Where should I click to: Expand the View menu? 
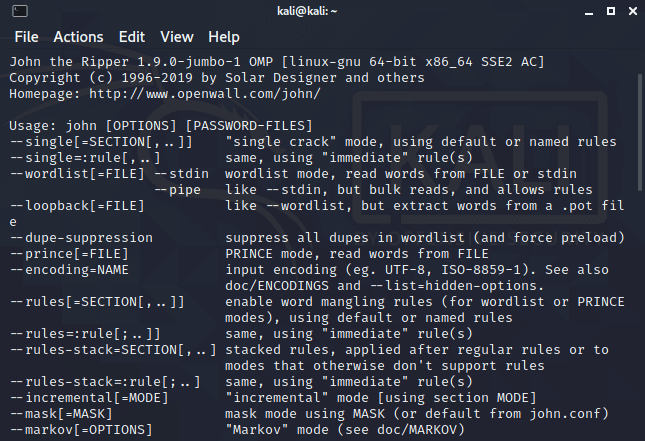177,37
